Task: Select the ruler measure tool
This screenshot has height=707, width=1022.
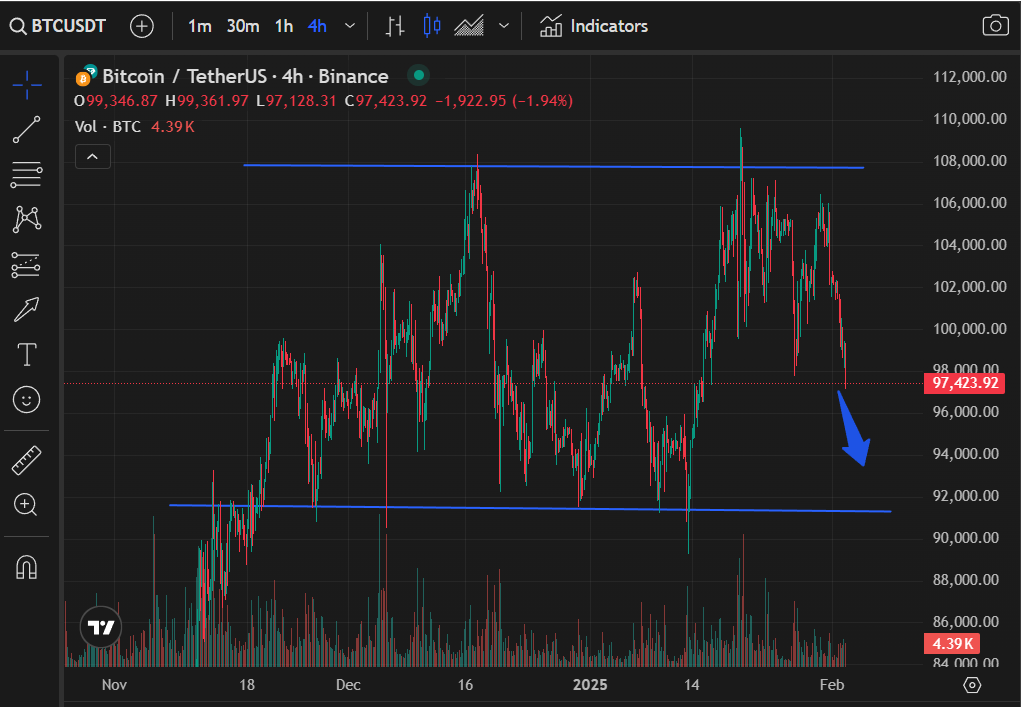Action: (27, 460)
